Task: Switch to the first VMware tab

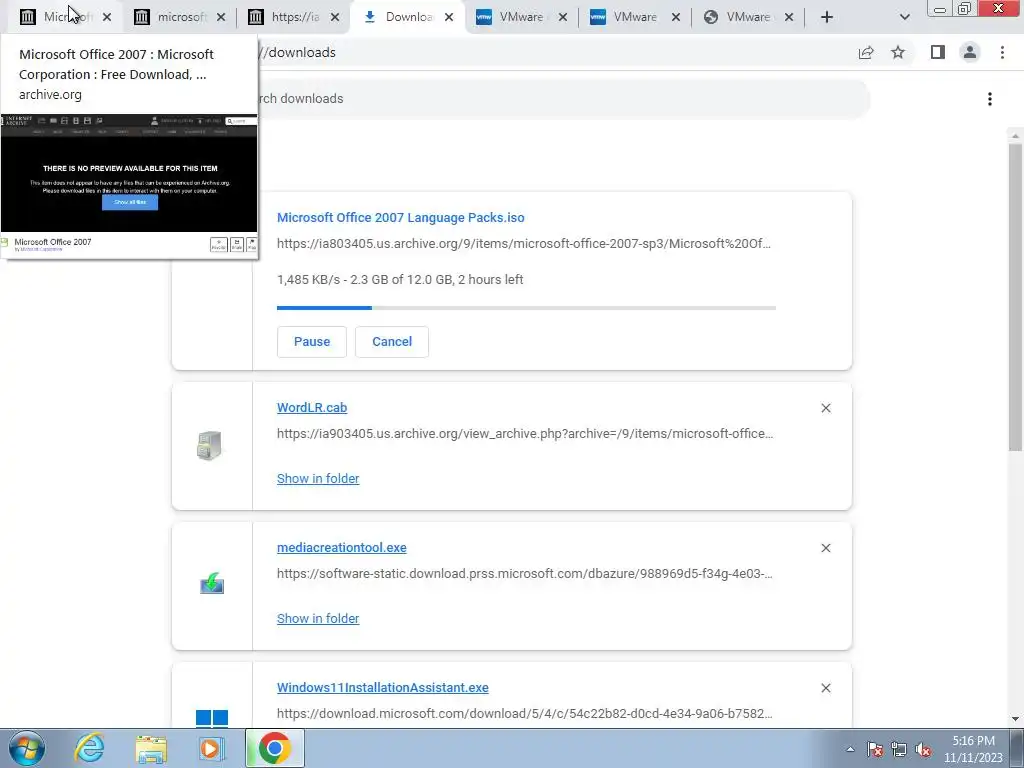Action: (520, 17)
